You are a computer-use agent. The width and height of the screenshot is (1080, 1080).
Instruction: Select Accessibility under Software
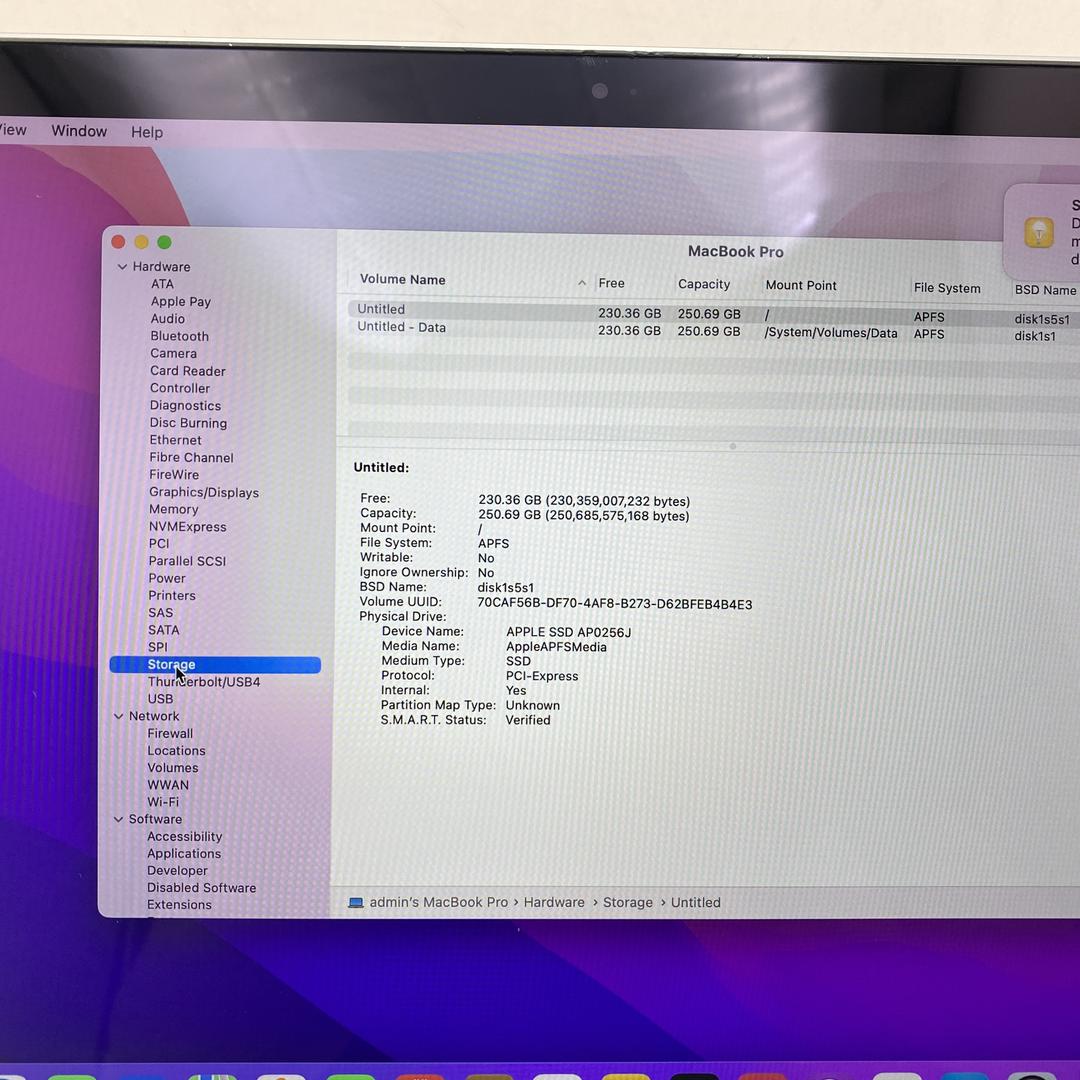(x=185, y=836)
